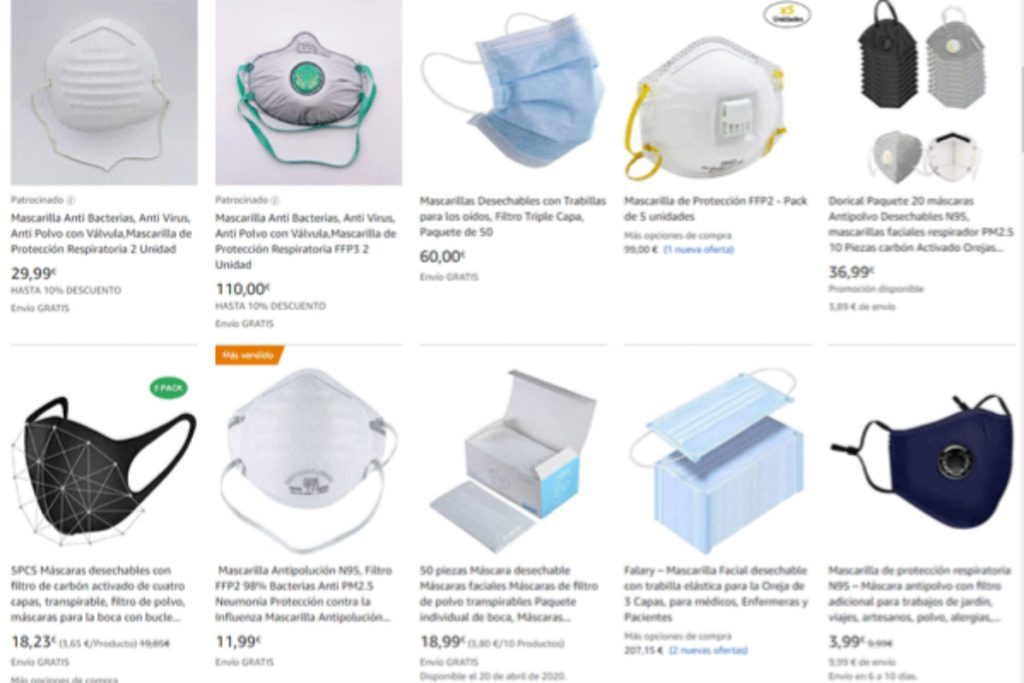Open 50 piezas Máscara desechable product title
Image resolution: width=1024 pixels, height=683 pixels.
(509, 594)
